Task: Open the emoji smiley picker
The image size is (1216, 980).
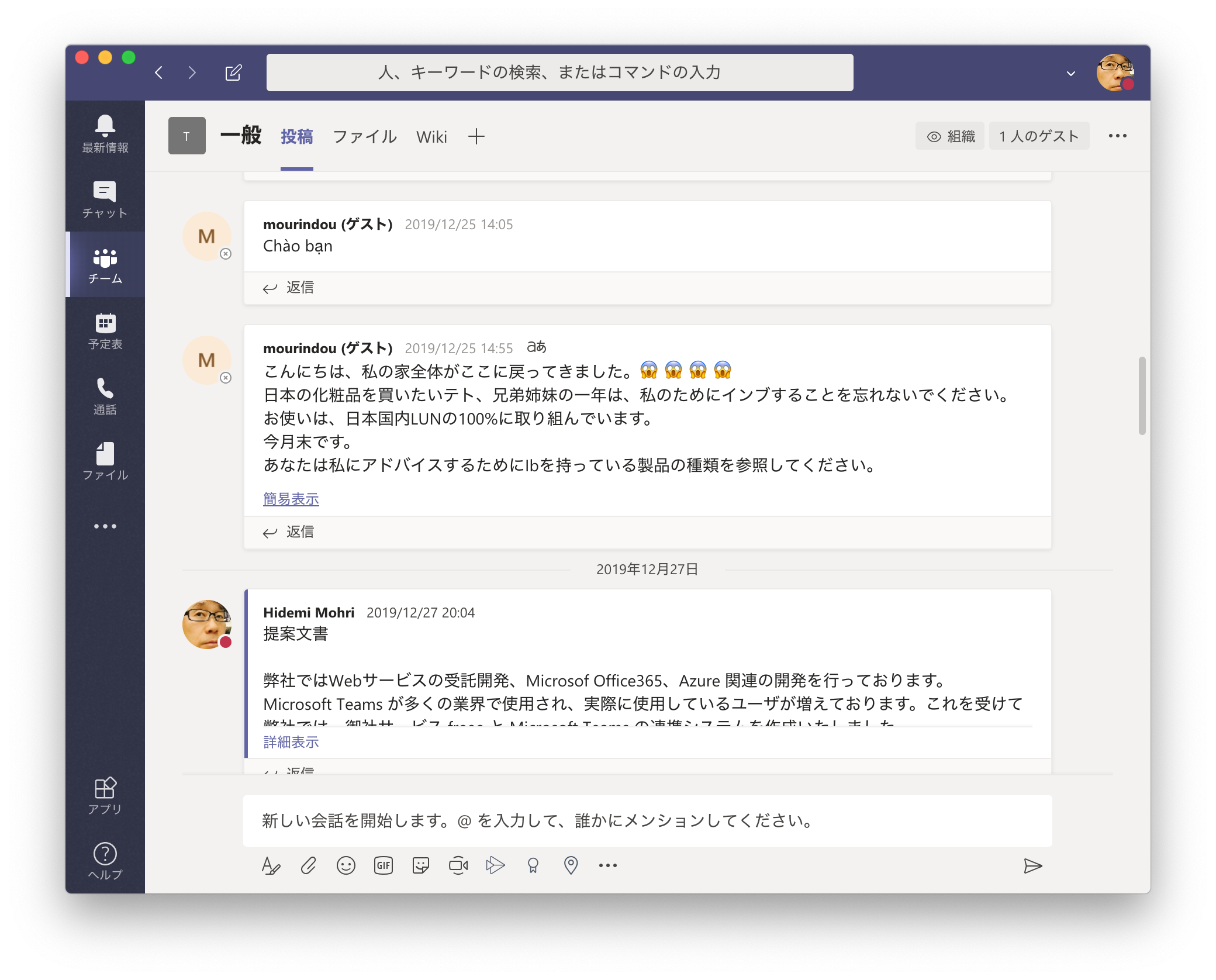Action: (x=346, y=865)
